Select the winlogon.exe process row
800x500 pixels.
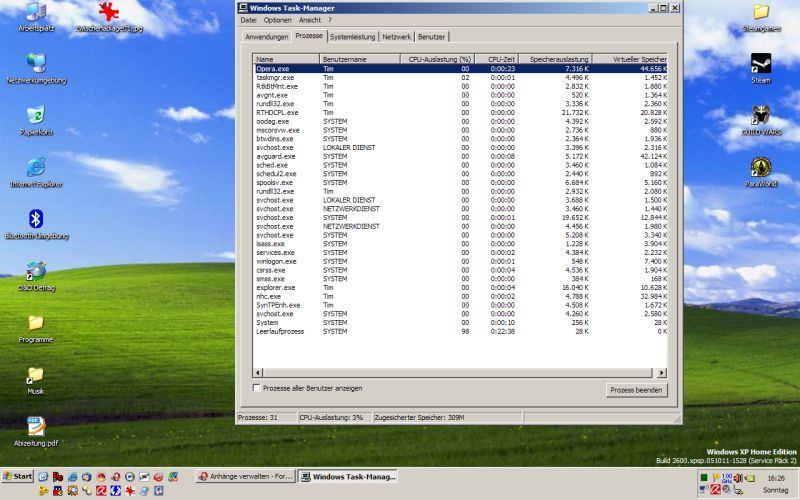pos(460,261)
